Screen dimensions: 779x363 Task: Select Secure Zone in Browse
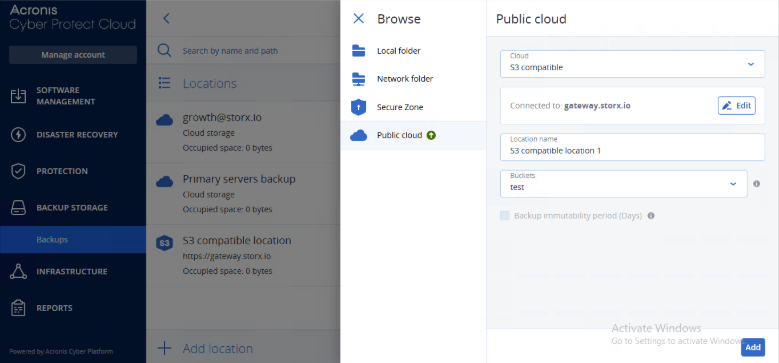point(413,107)
